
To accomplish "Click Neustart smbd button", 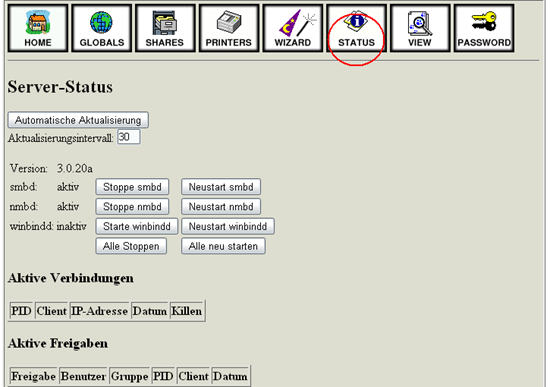I will point(221,187).
